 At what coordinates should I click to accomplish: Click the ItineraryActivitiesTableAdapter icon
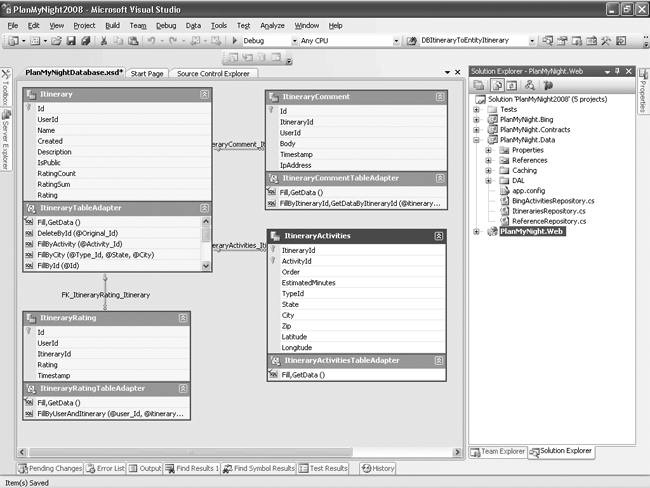(x=275, y=361)
